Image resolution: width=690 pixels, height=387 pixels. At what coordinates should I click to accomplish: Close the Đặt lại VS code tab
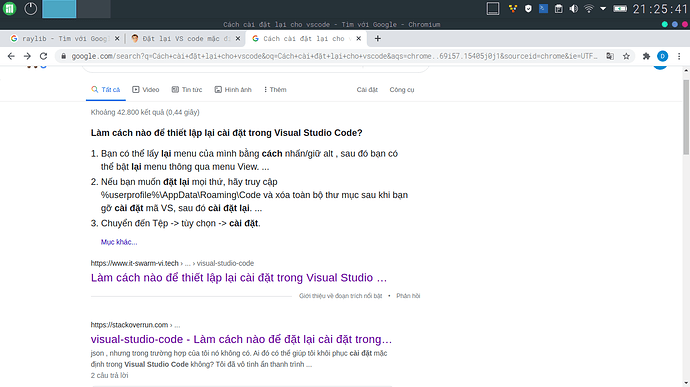point(238,39)
